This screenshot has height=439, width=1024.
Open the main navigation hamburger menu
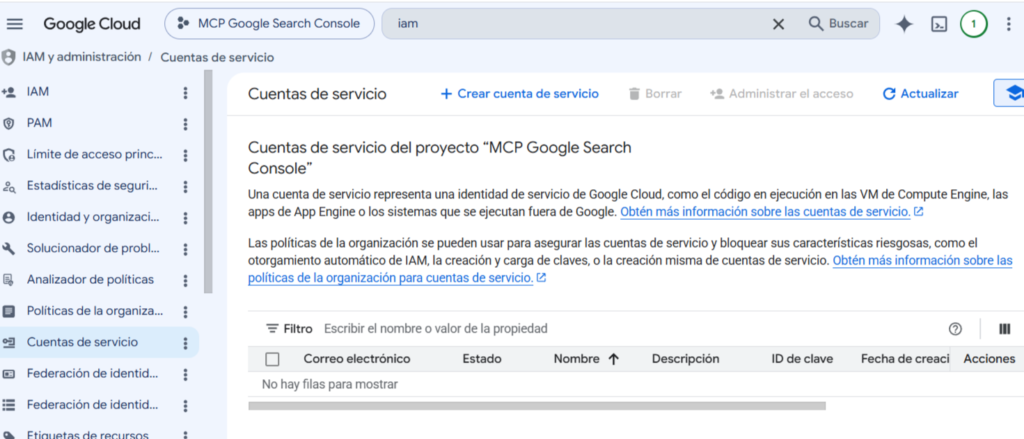pyautogui.click(x=14, y=24)
